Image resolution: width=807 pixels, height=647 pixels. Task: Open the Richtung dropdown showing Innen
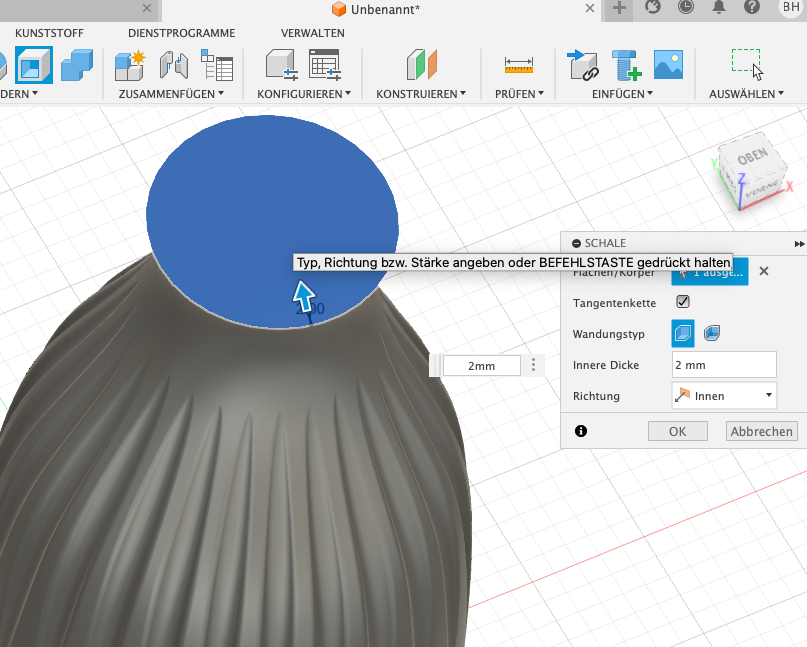tap(724, 396)
